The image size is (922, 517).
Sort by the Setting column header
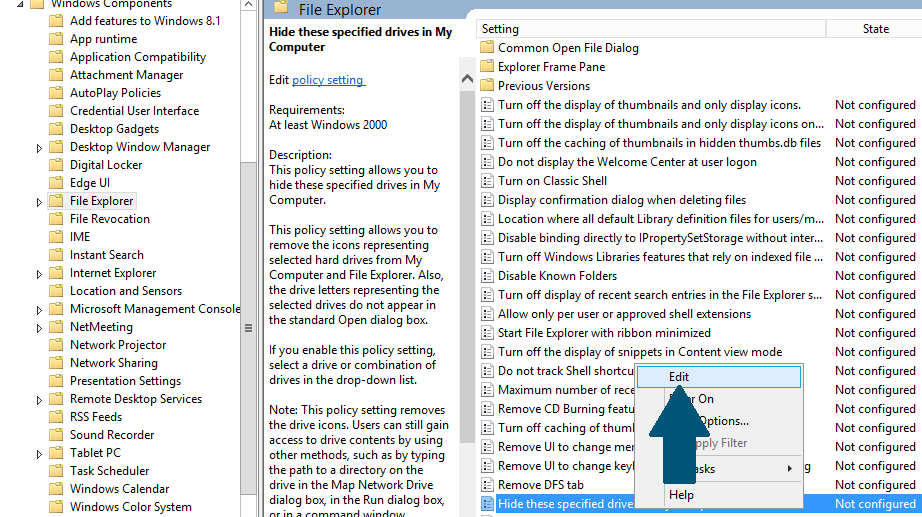click(x=650, y=29)
